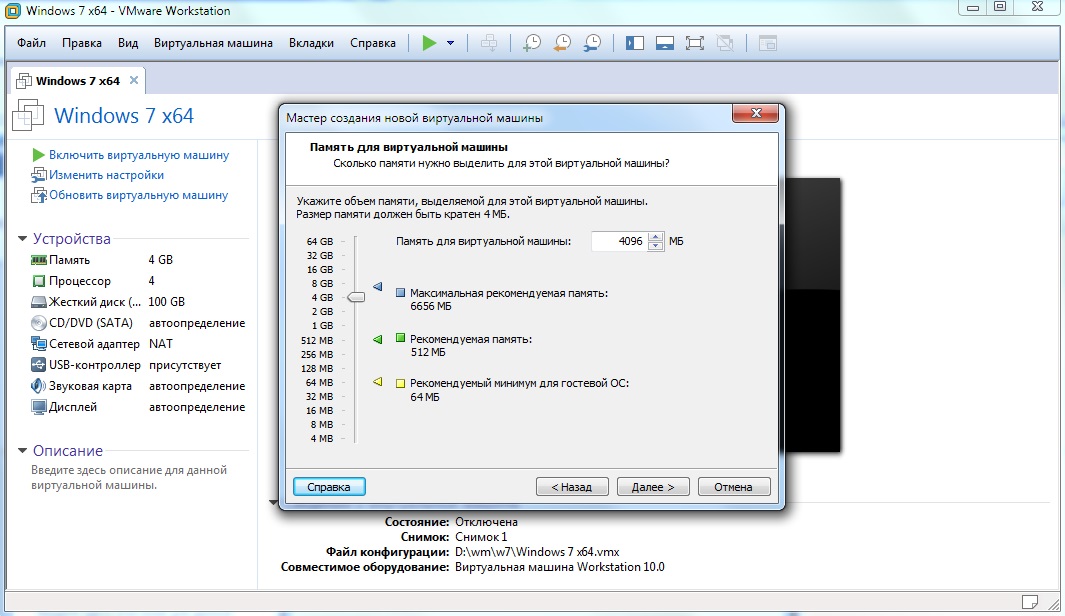Select the Сетевой адаптер device icon
The width and height of the screenshot is (1065, 616).
pos(39,344)
